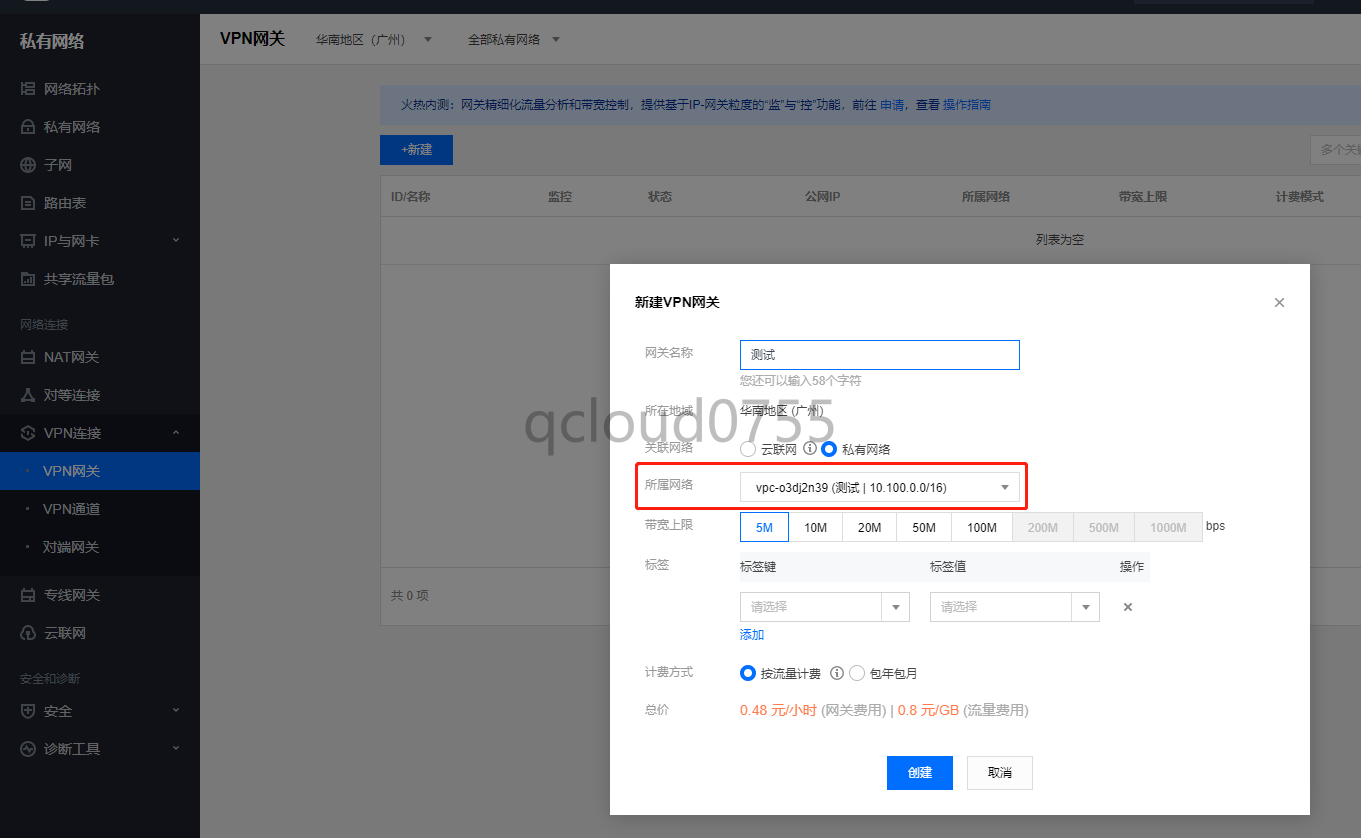Choose 包年包月 billing radio button

point(857,673)
